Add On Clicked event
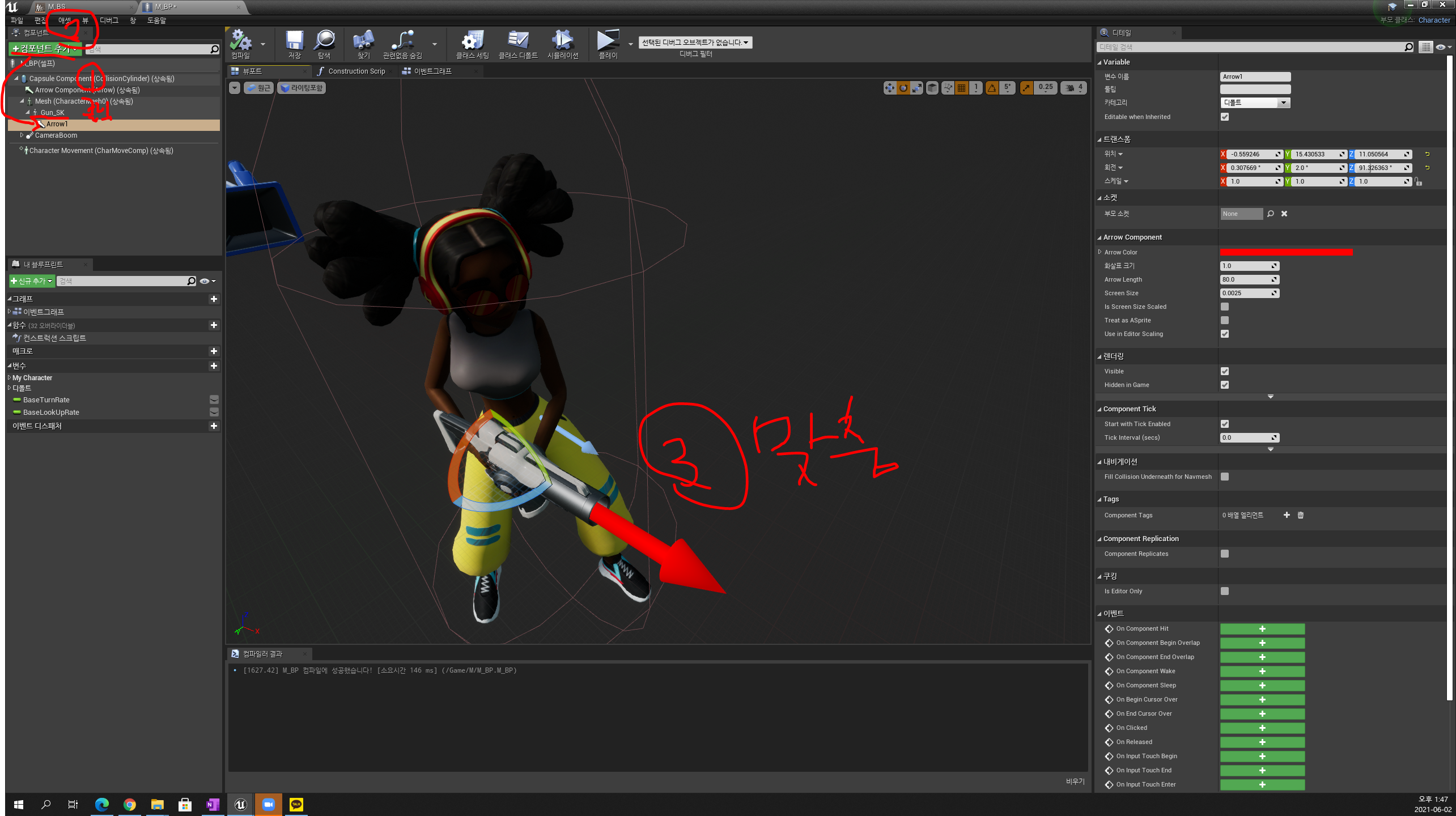Image resolution: width=1456 pixels, height=816 pixels. (x=1262, y=728)
